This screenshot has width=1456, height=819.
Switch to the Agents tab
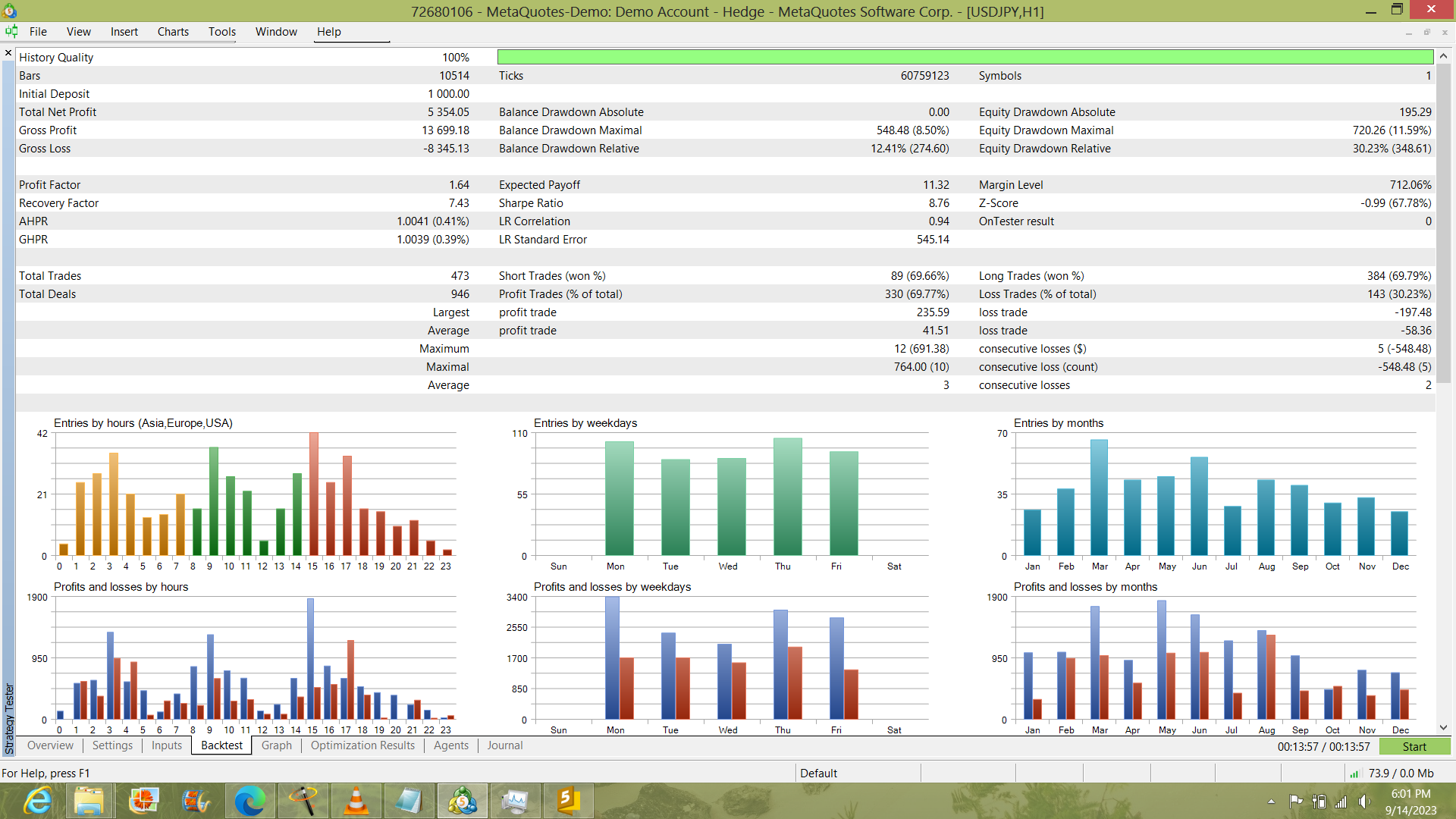(x=451, y=745)
